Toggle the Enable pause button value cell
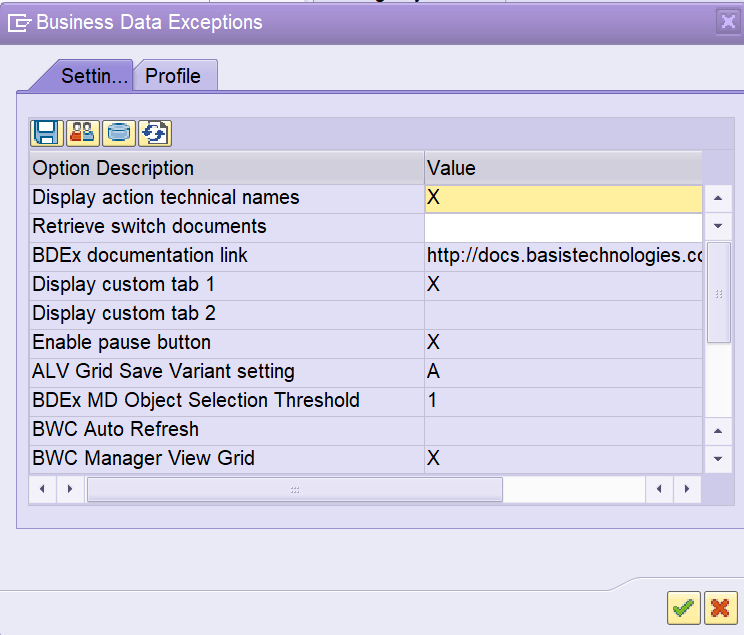This screenshot has height=635, width=744. pyautogui.click(x=563, y=343)
